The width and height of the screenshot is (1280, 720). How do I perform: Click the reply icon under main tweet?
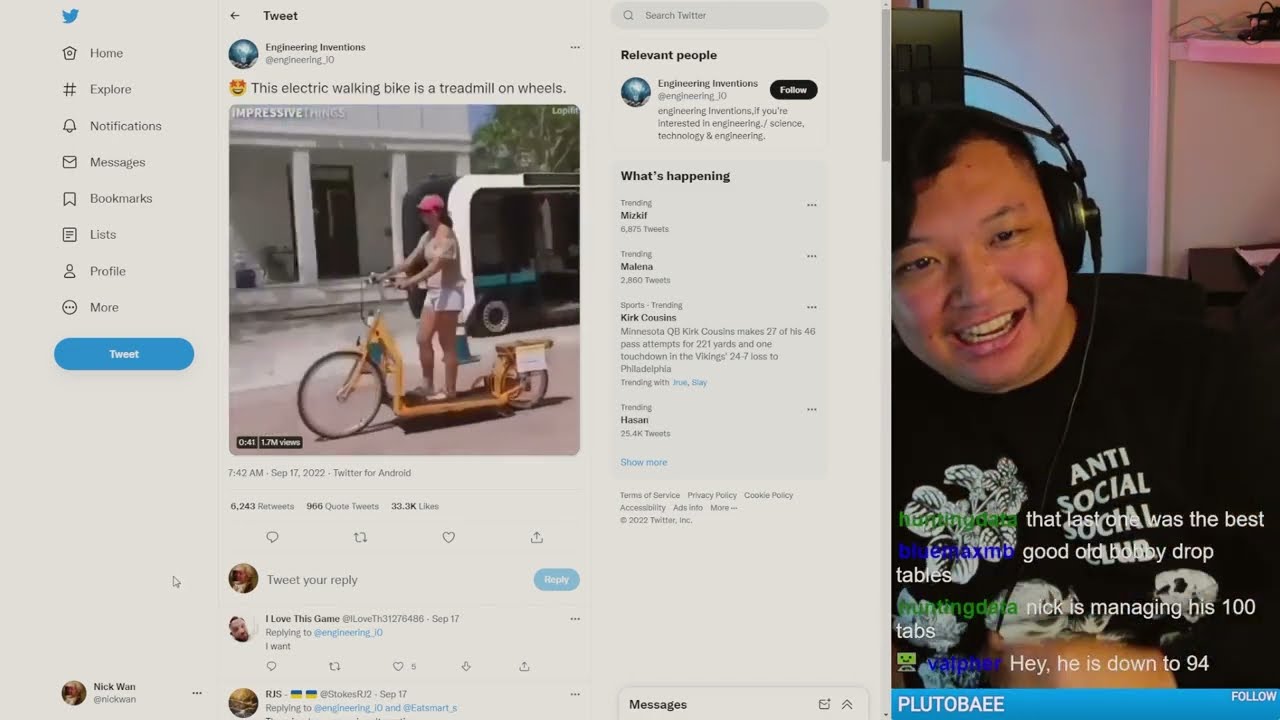point(272,537)
